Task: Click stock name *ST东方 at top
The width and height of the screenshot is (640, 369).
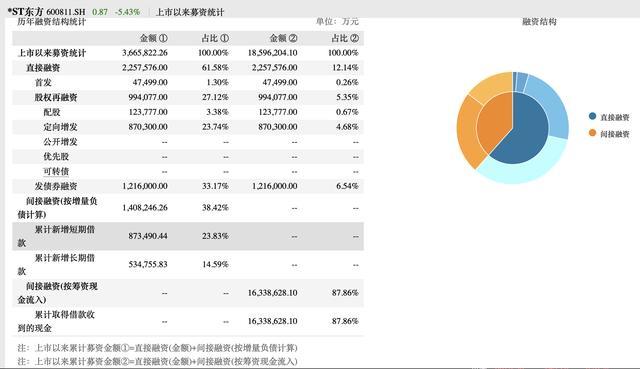Action: click(25, 11)
